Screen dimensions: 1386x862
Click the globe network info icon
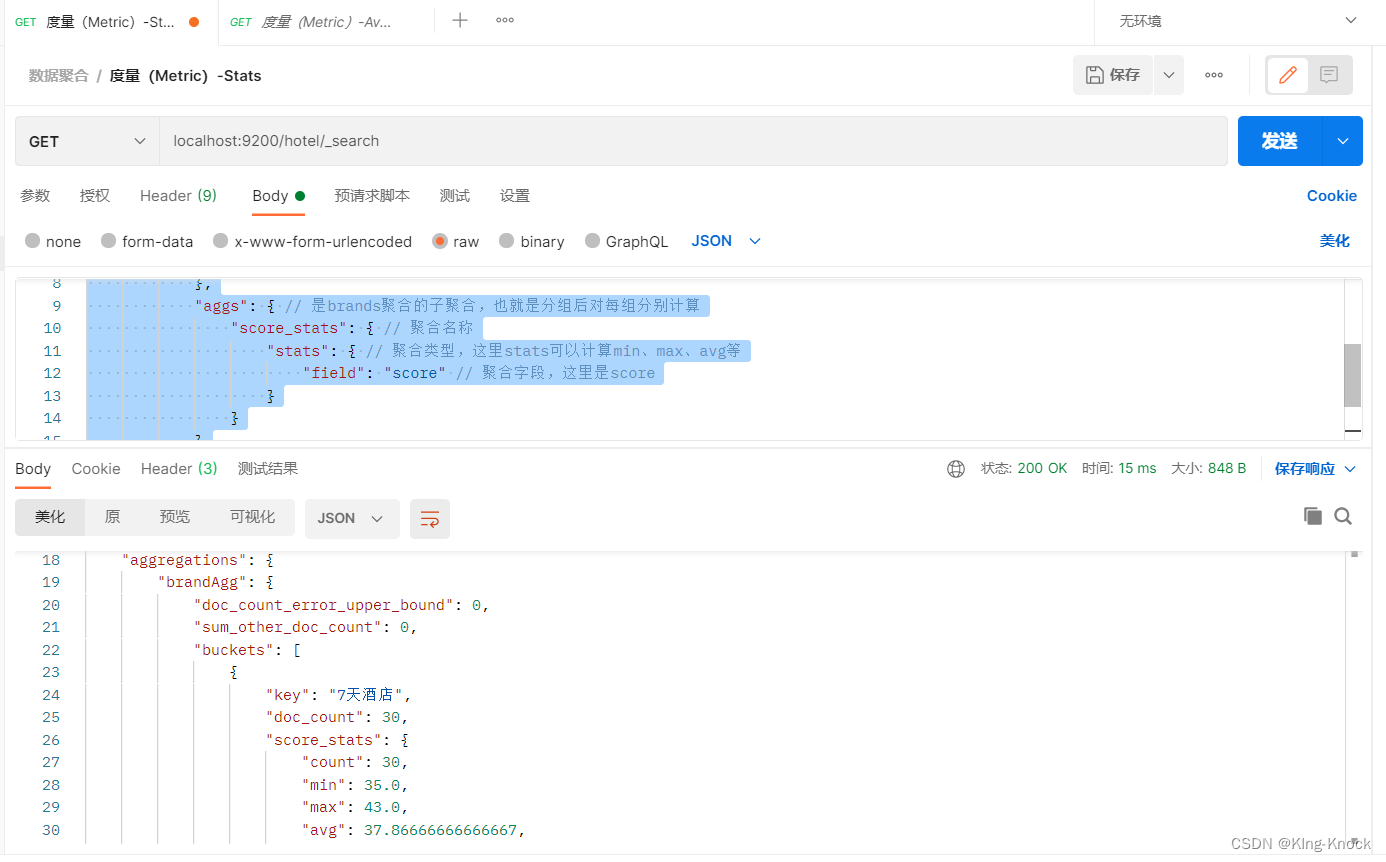[956, 469]
